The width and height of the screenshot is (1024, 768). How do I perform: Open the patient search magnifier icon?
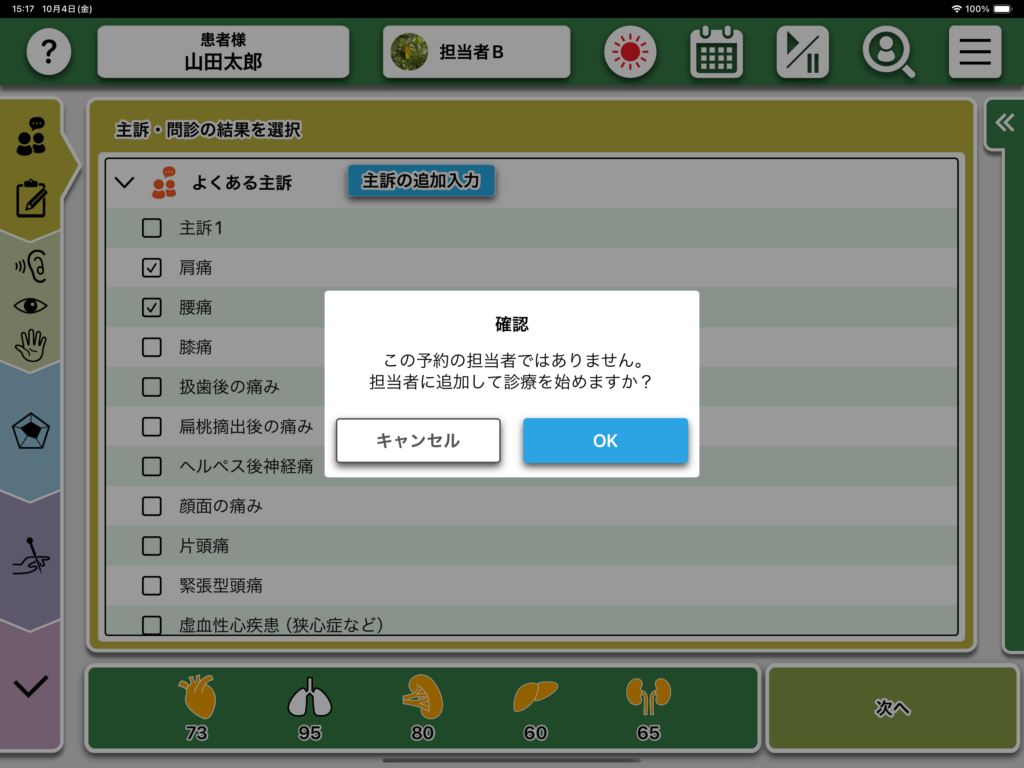[x=888, y=52]
